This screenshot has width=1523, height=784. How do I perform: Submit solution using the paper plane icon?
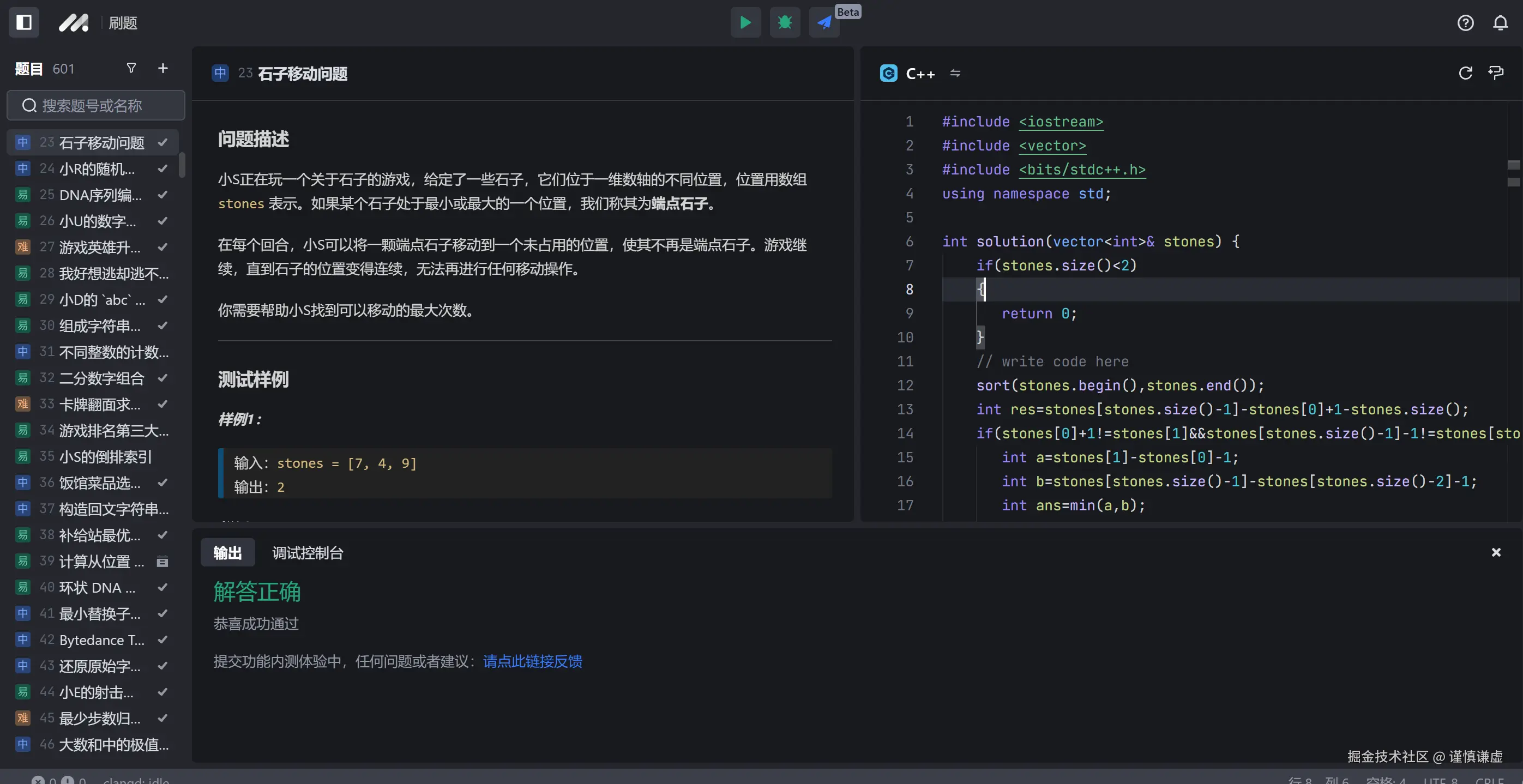click(823, 22)
